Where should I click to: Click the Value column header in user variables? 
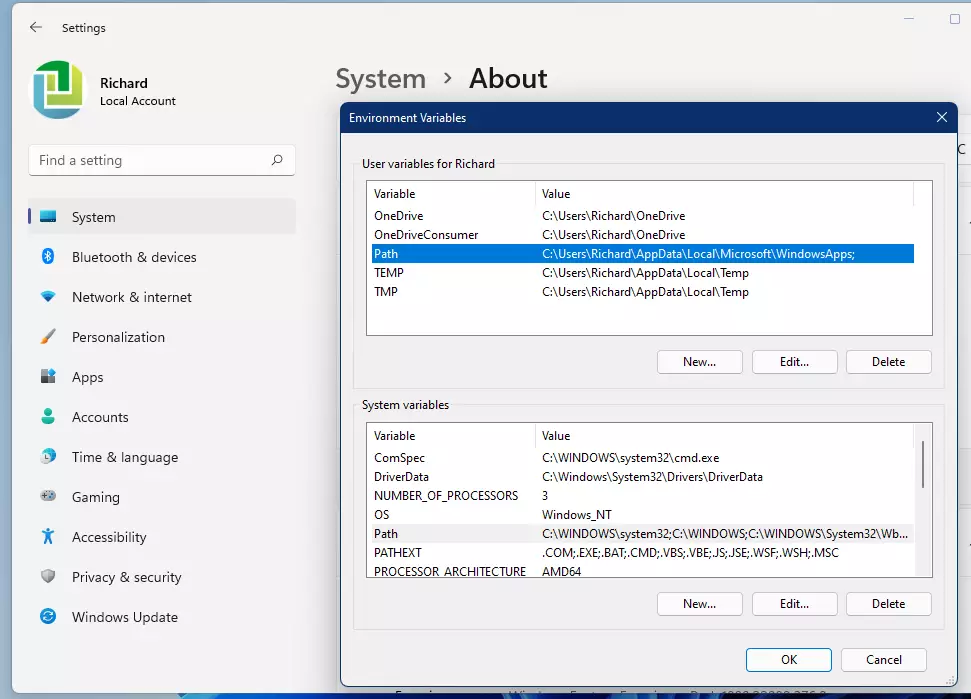tap(724, 194)
